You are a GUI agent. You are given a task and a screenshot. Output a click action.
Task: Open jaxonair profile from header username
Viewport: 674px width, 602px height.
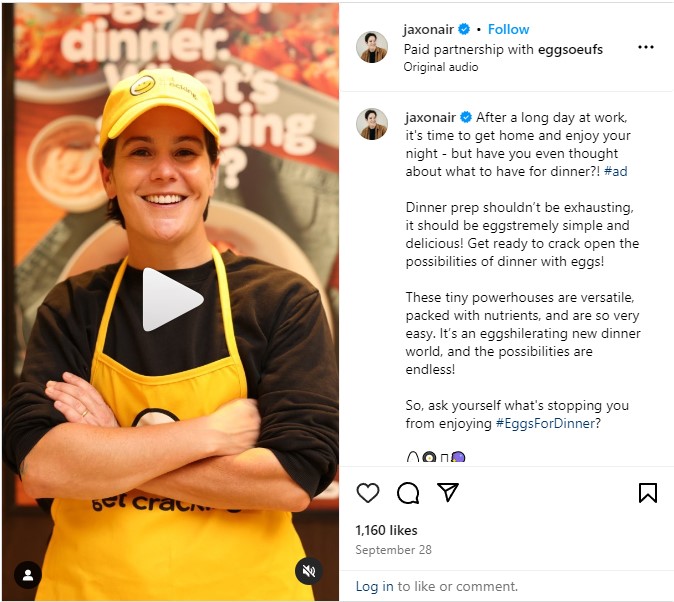[429, 29]
